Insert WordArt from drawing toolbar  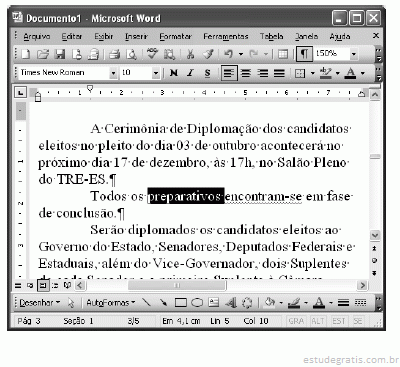[231, 303]
